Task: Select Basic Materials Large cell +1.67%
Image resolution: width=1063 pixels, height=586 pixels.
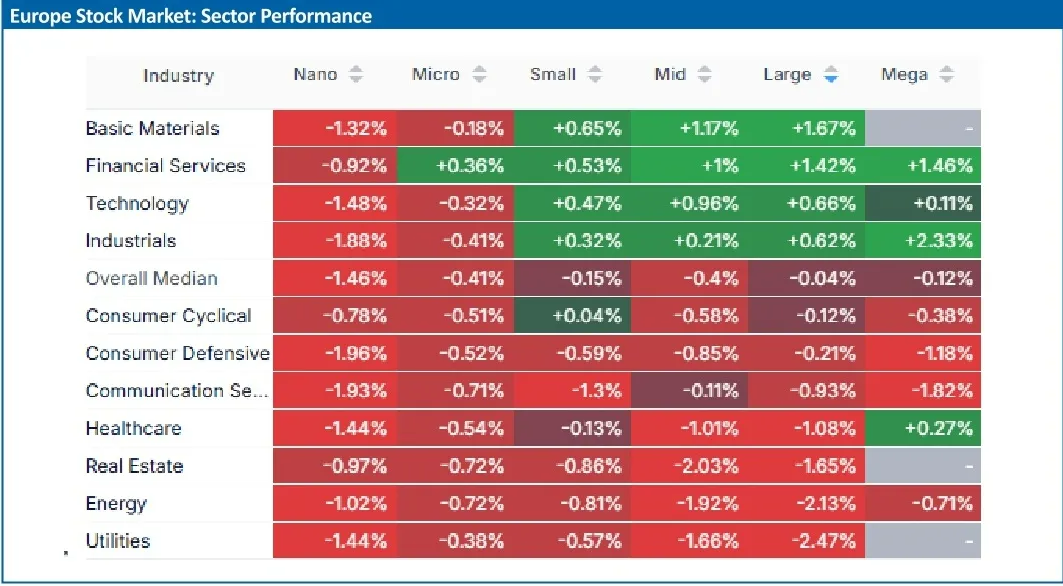Action: (806, 128)
